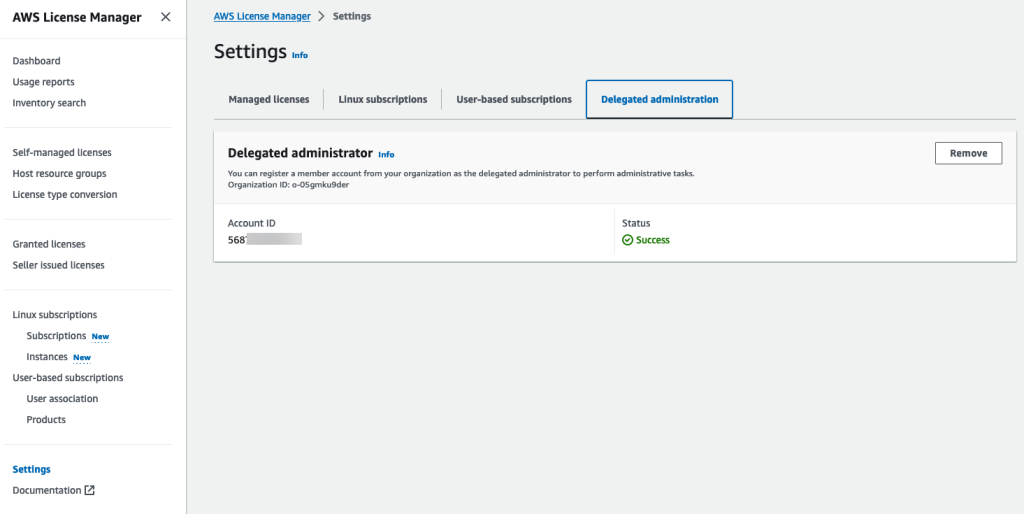The height and width of the screenshot is (514, 1024).
Task: Click the external link icon beside Documentation
Action: click(x=89, y=490)
